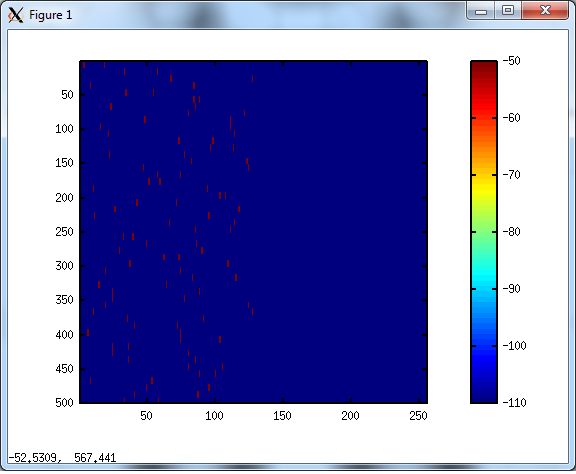576x474 pixels.
Task: Click the cursor coordinates readout at bottom left
Action: click(62, 458)
